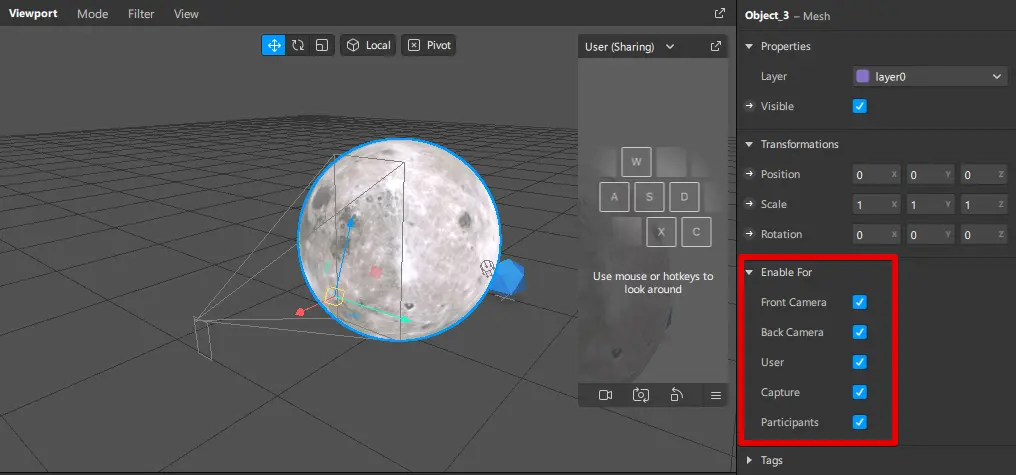Click the arrow icon beside Rotation
Image resolution: width=1016 pixels, height=475 pixels.
click(x=750, y=233)
